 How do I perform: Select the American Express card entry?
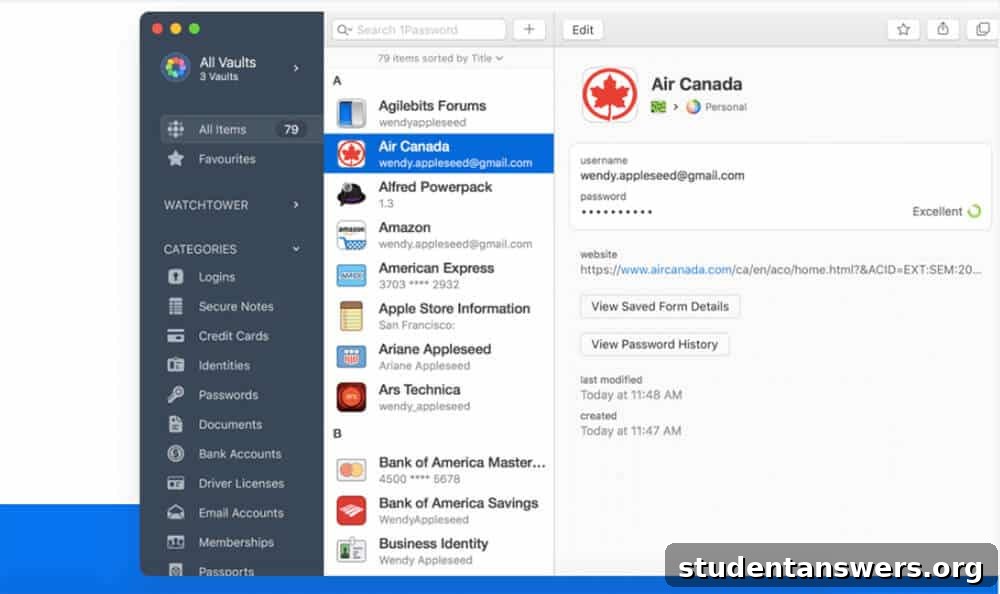(x=439, y=275)
